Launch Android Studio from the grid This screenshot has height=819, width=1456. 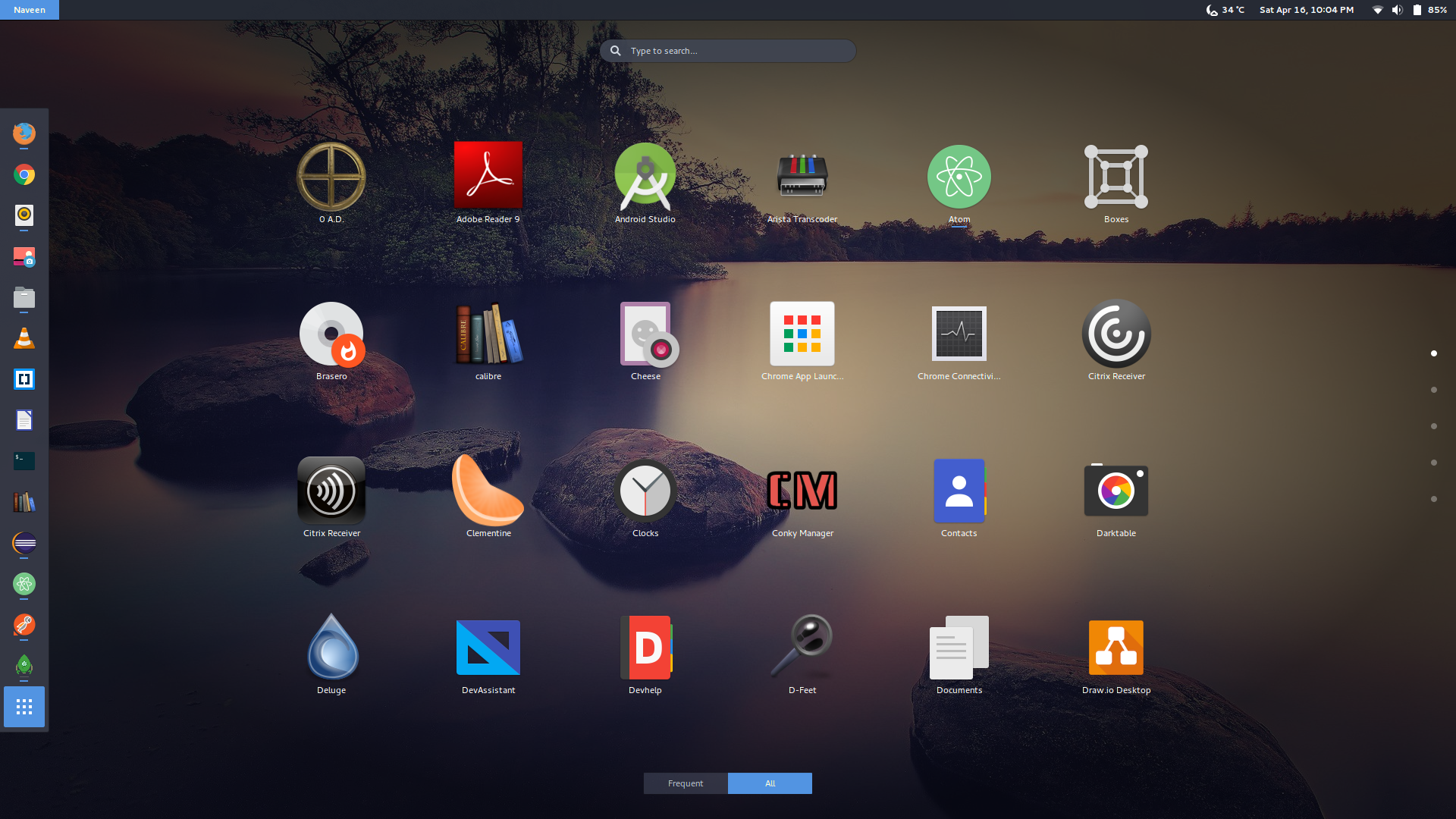(x=645, y=177)
